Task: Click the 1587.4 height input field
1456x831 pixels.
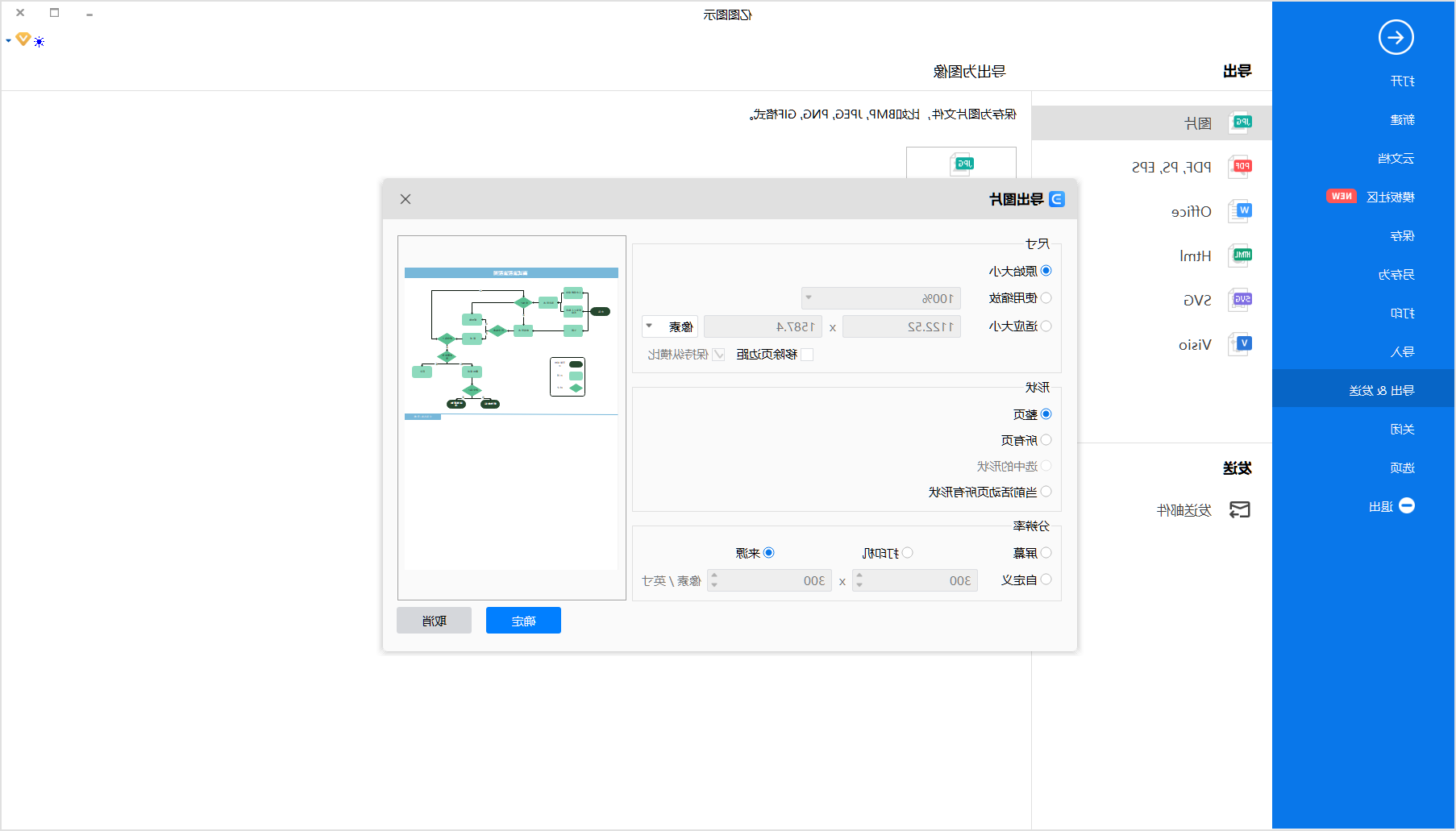Action: [763, 326]
